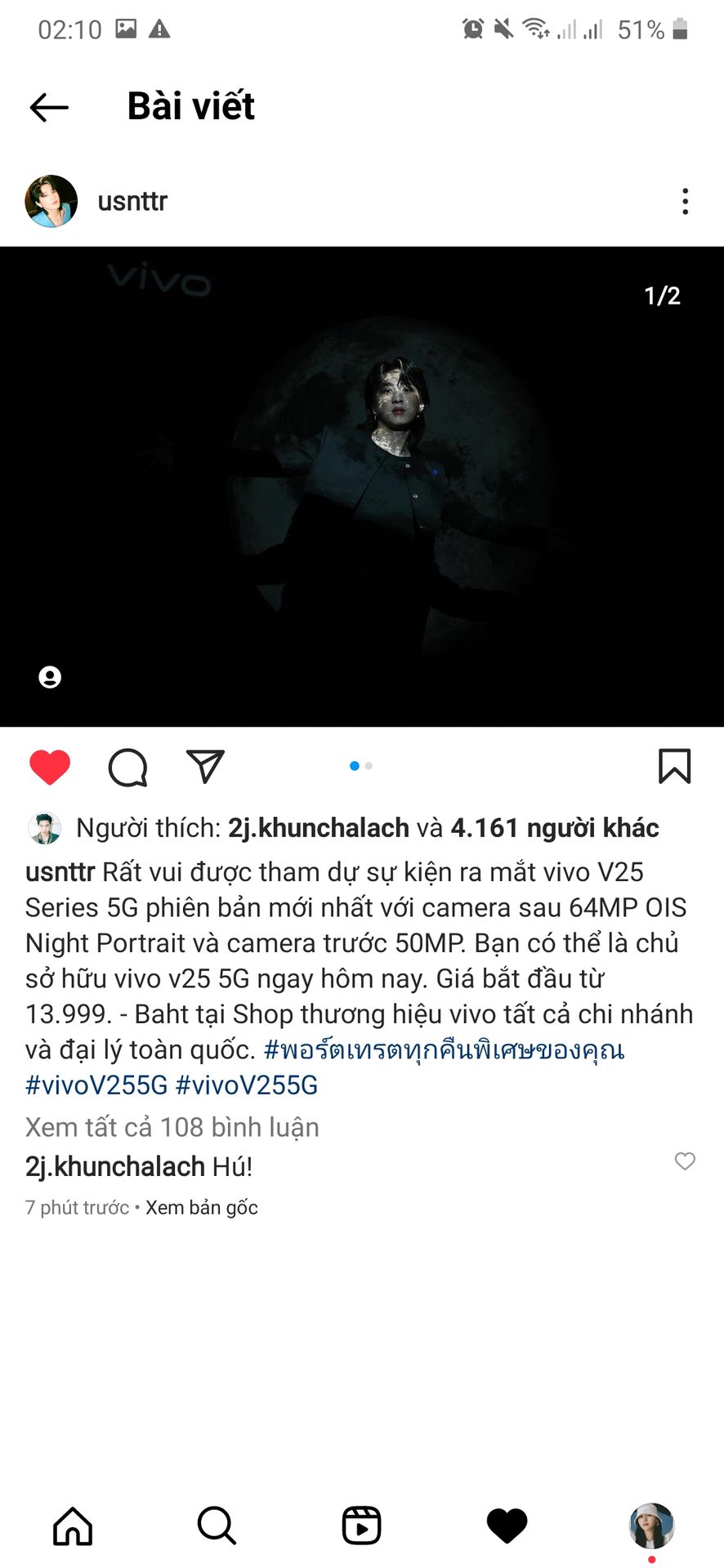
Task: Tap the back arrow next to Bài viết
Action: 49,107
